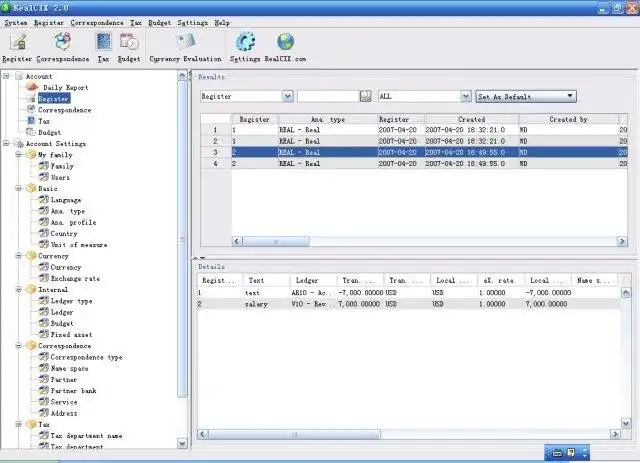Collapse the Account Settings tree node
The height and width of the screenshot is (463, 640).
coord(8,144)
